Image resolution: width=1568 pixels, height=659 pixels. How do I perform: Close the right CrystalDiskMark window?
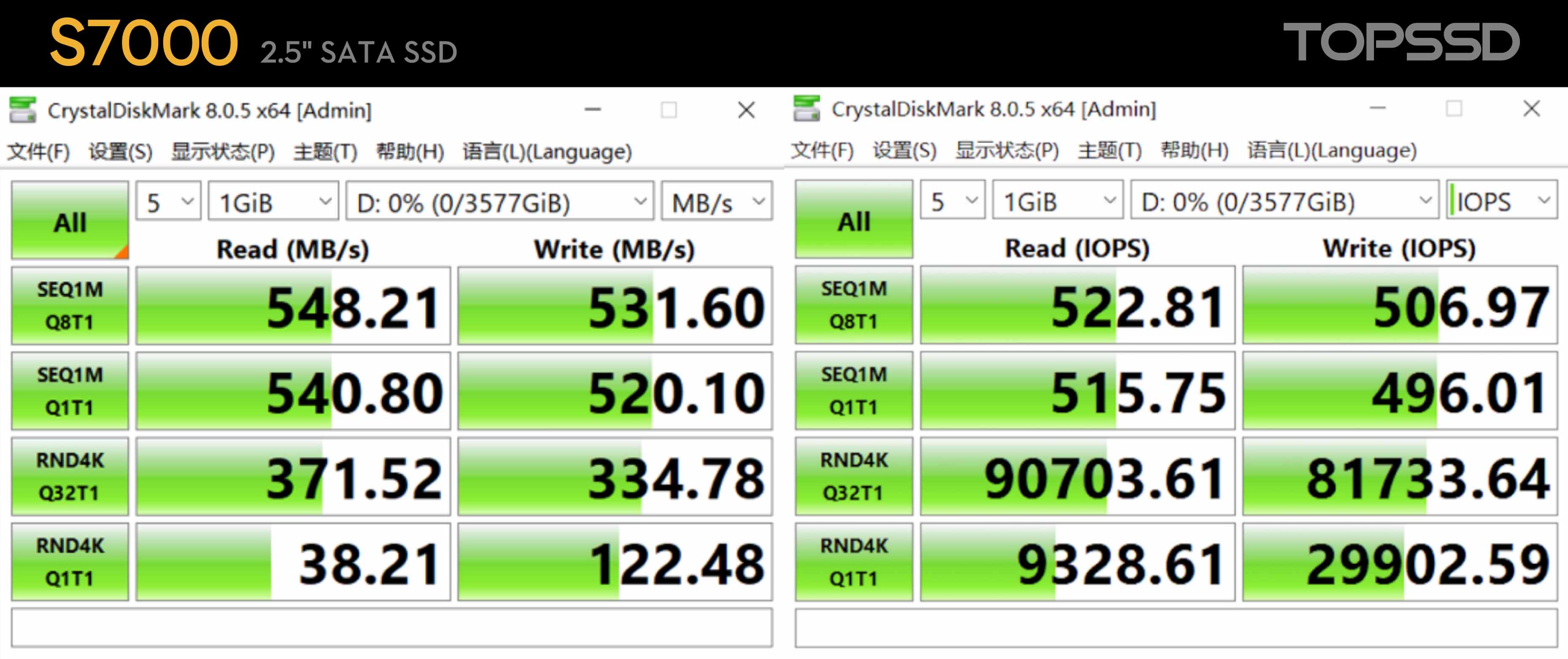1531,108
